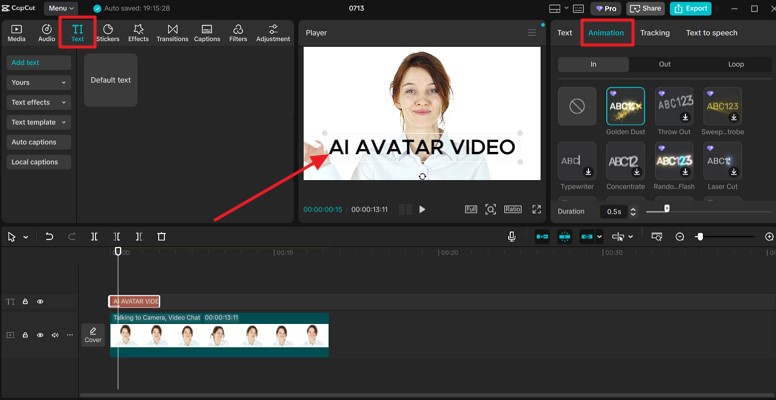Adjust the animation Duration slider
Viewport: 776px width, 400px height.
tap(667, 210)
